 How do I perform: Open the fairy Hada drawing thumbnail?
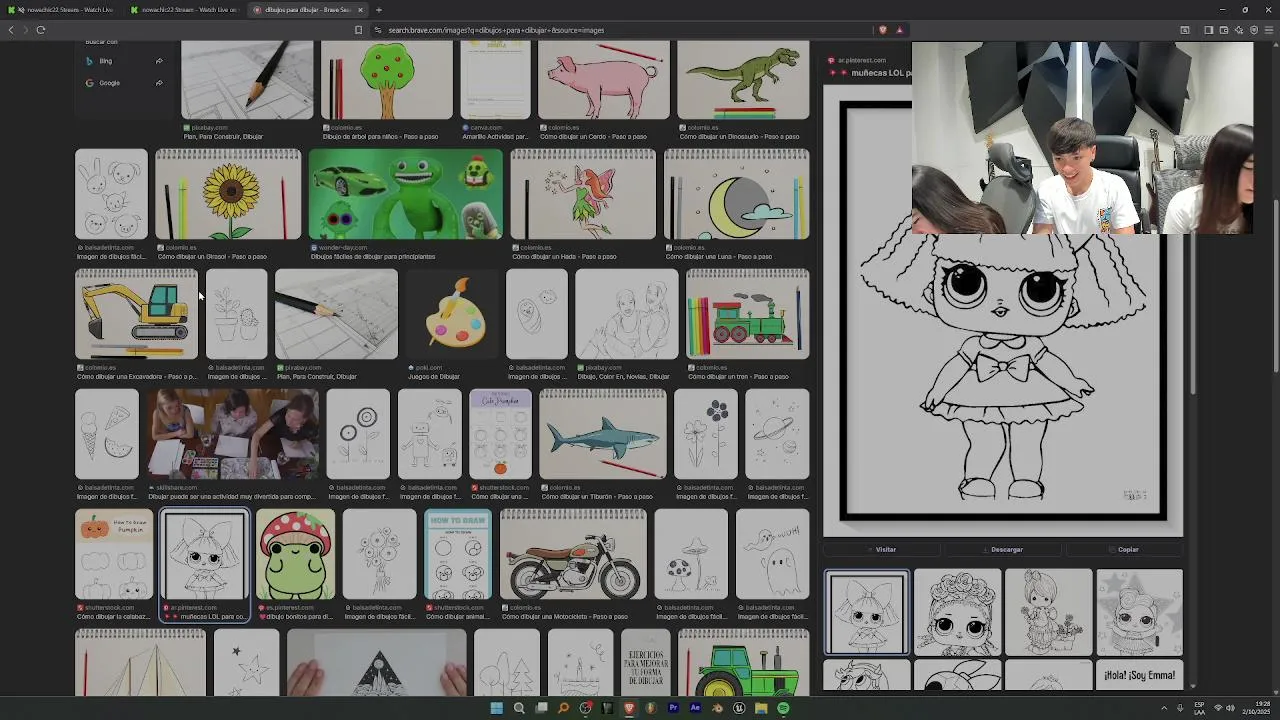point(583,194)
